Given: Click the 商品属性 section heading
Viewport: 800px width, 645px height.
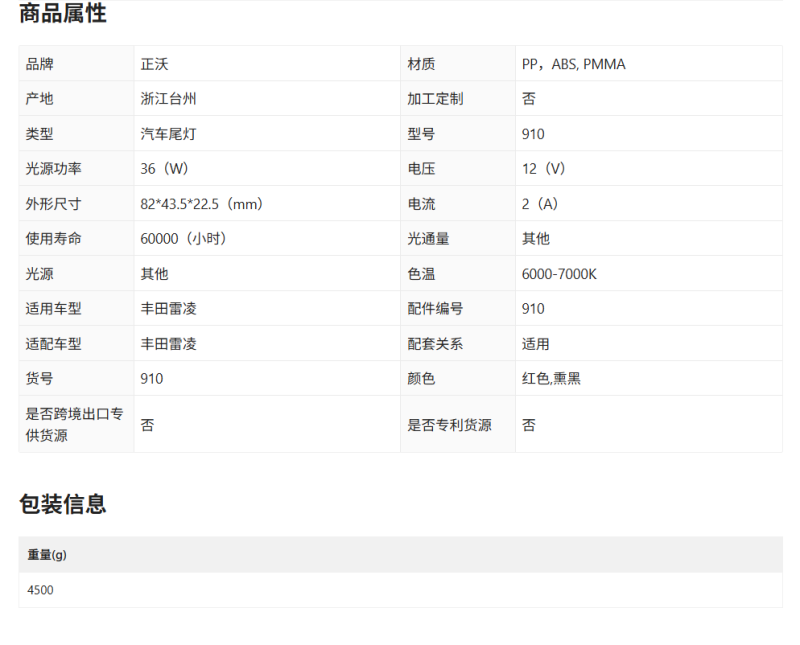Looking at the screenshot, I should [62, 14].
